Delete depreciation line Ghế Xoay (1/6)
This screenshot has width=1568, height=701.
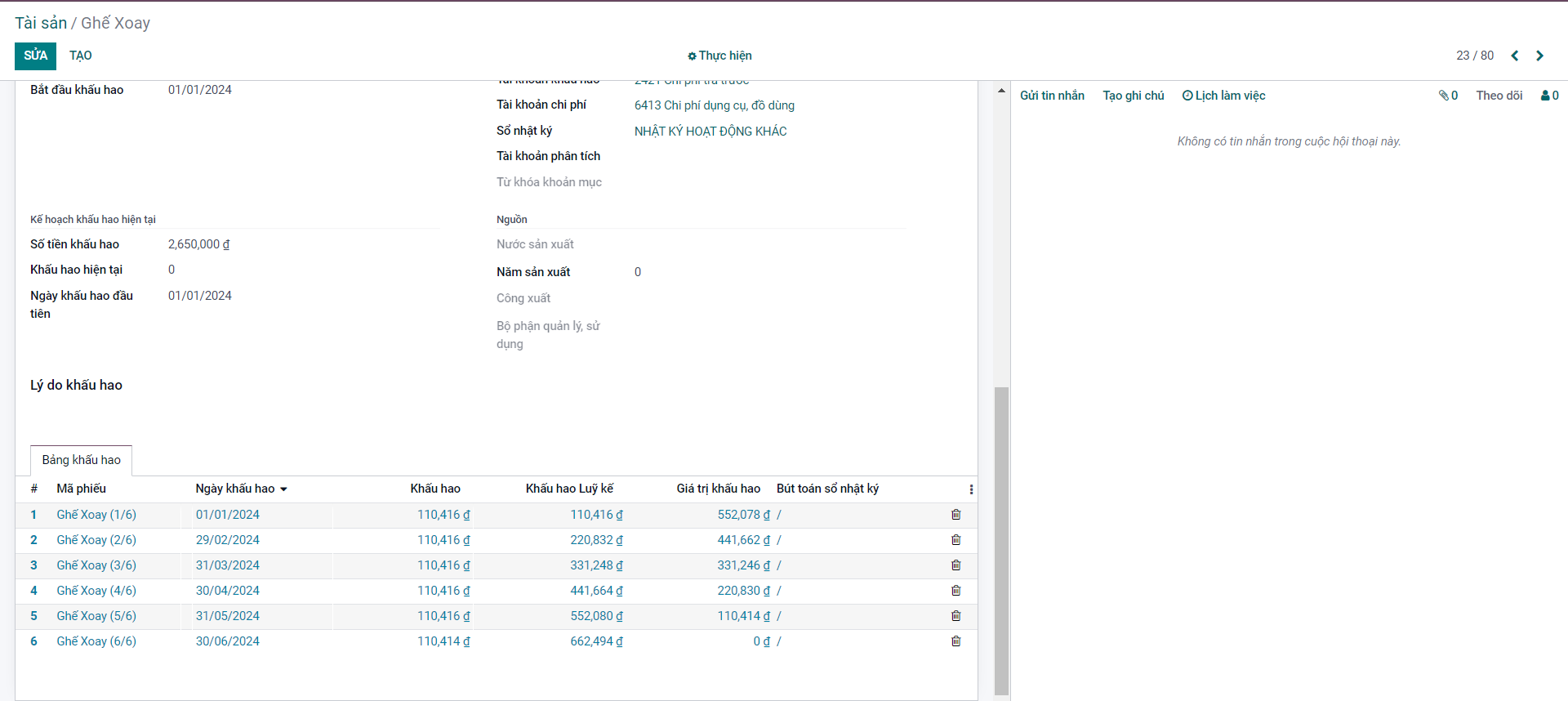coord(955,515)
